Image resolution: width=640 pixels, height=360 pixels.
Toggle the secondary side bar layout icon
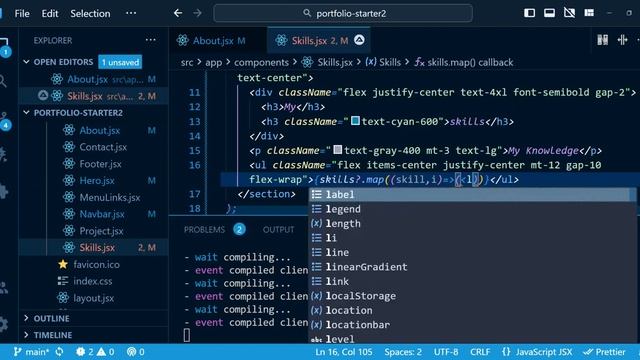tap(569, 13)
